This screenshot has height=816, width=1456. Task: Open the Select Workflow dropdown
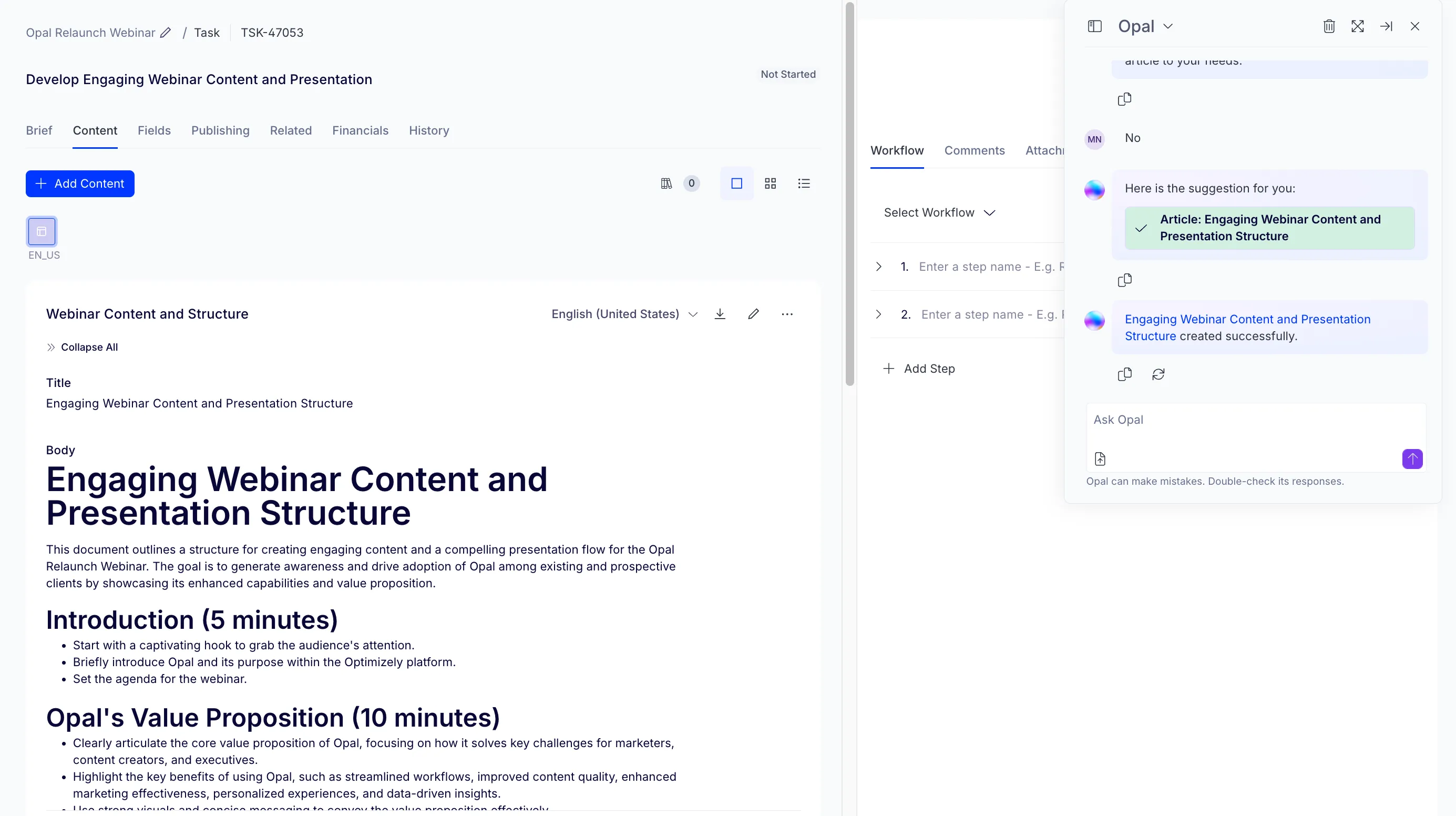click(939, 212)
